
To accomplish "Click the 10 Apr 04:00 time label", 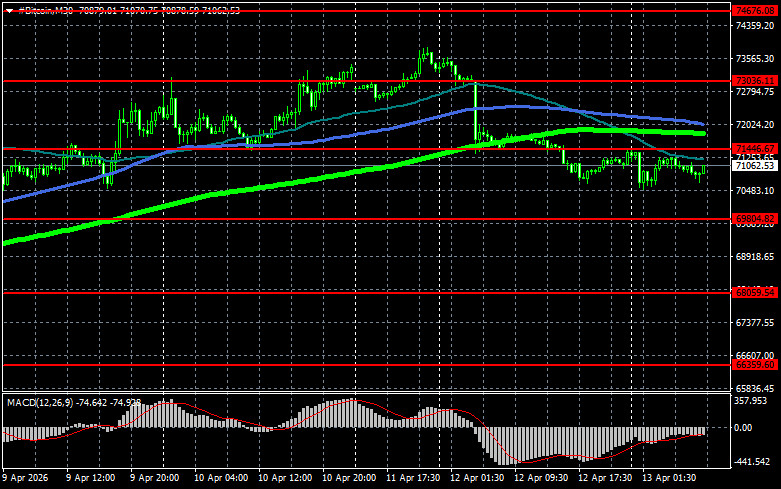I will [221, 478].
